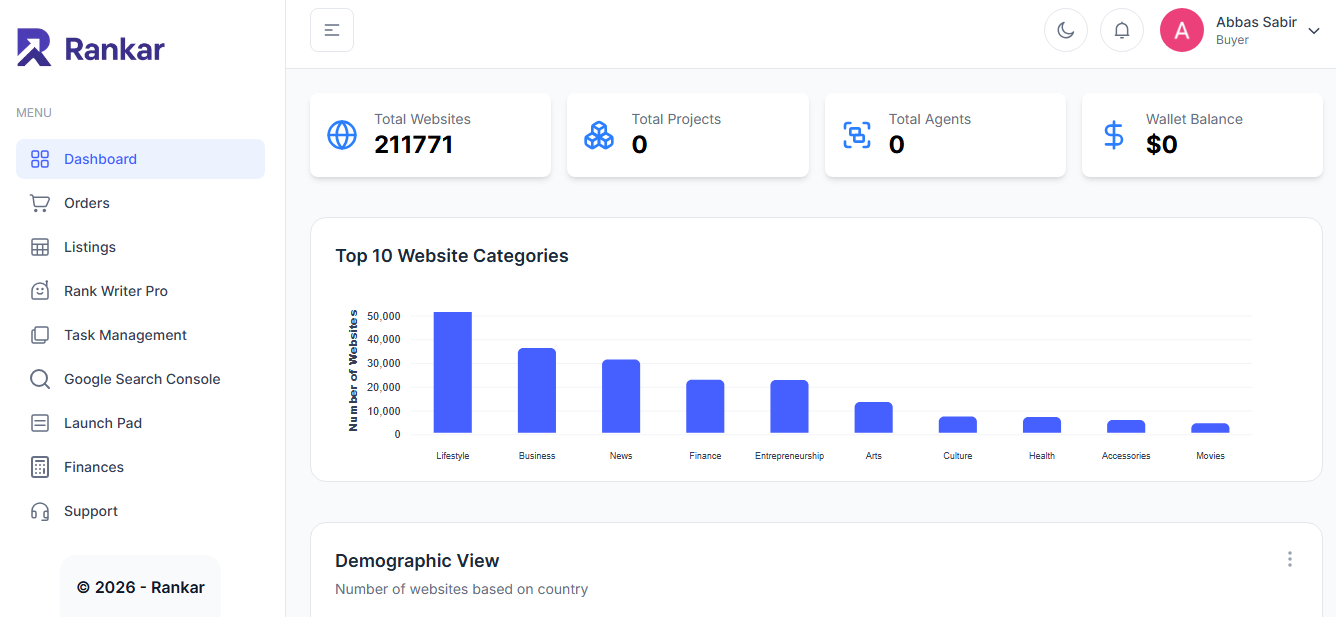The image size is (1336, 617).
Task: Click the Abbas Sabir avatar circle
Action: pos(1181,30)
